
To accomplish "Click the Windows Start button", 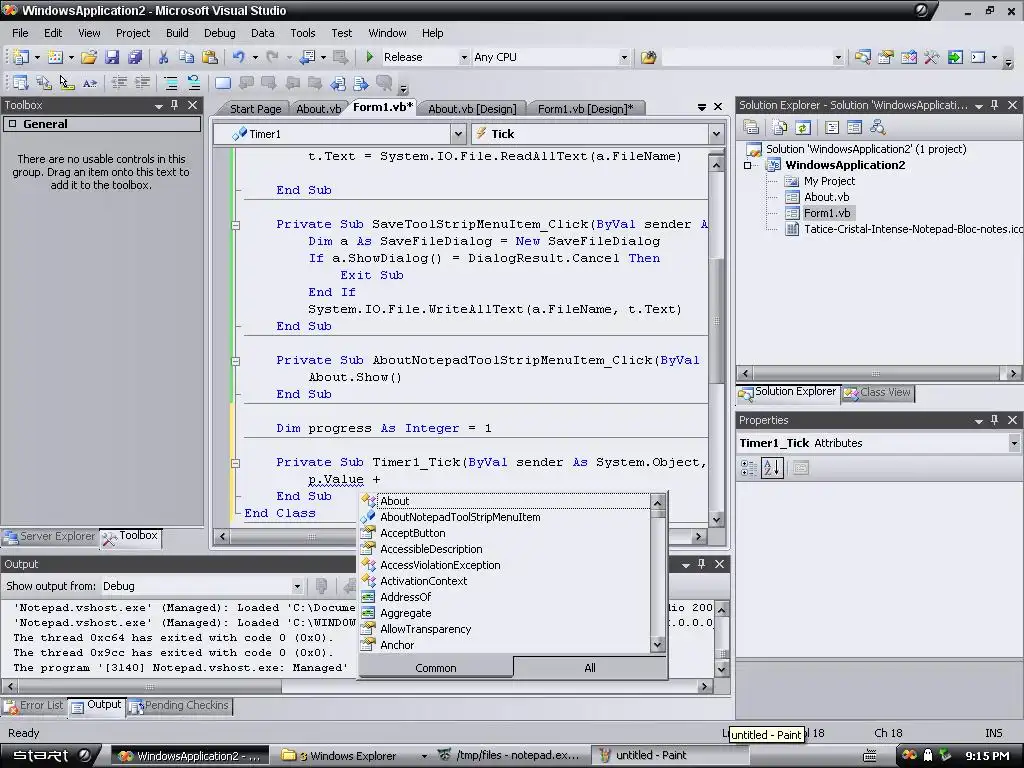I will click(x=51, y=756).
